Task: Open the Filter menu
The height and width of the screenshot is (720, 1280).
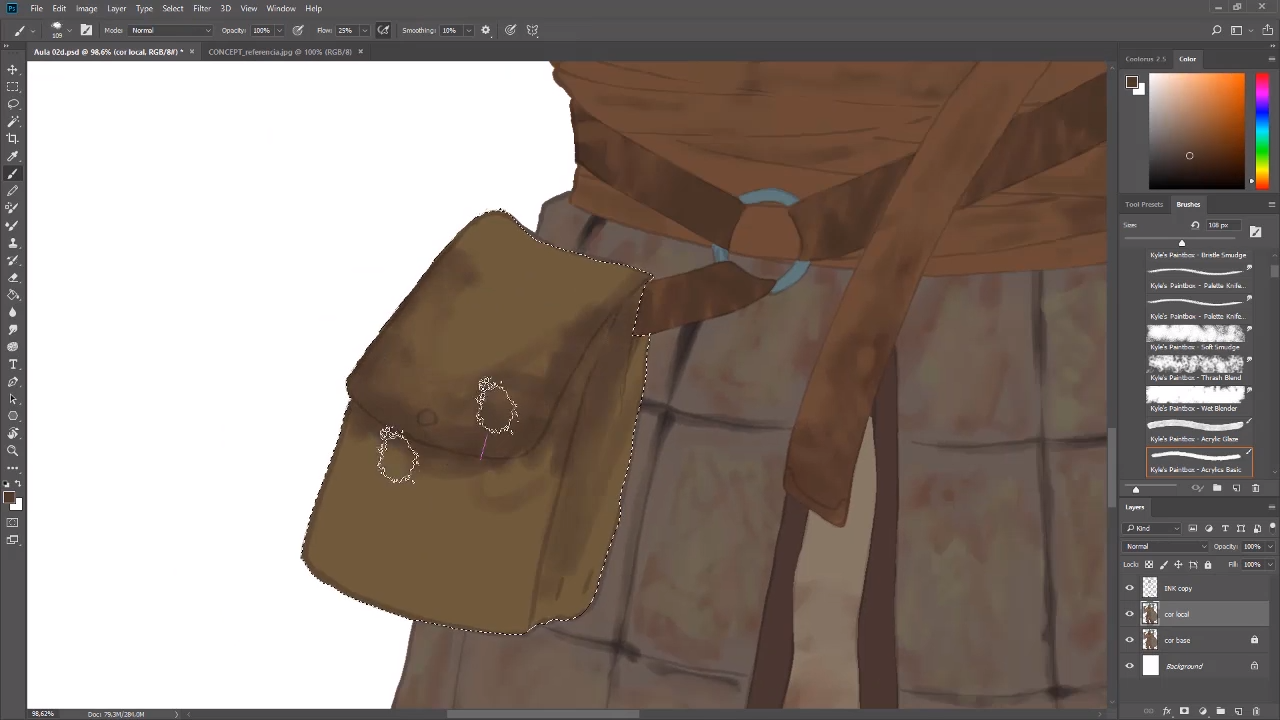Action: point(202,8)
